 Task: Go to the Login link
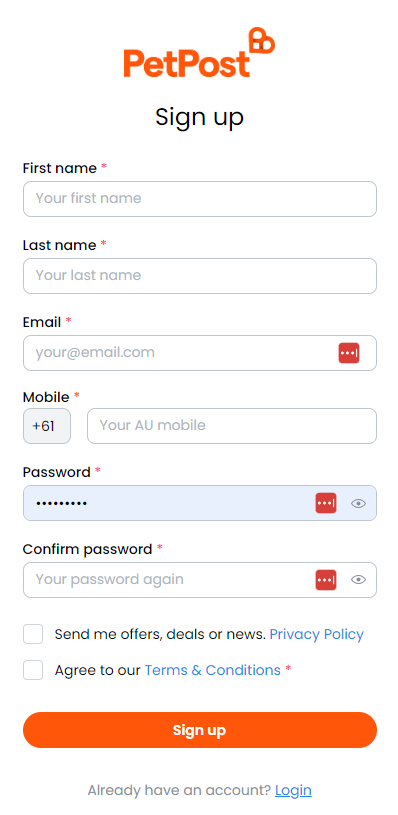(x=293, y=790)
